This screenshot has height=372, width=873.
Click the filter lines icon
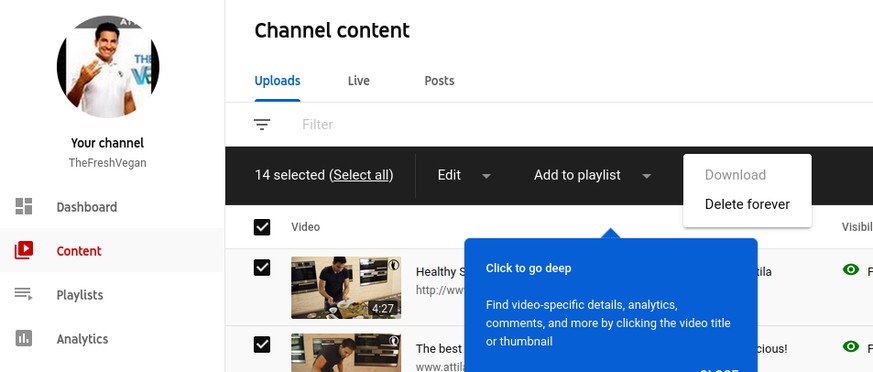point(262,124)
